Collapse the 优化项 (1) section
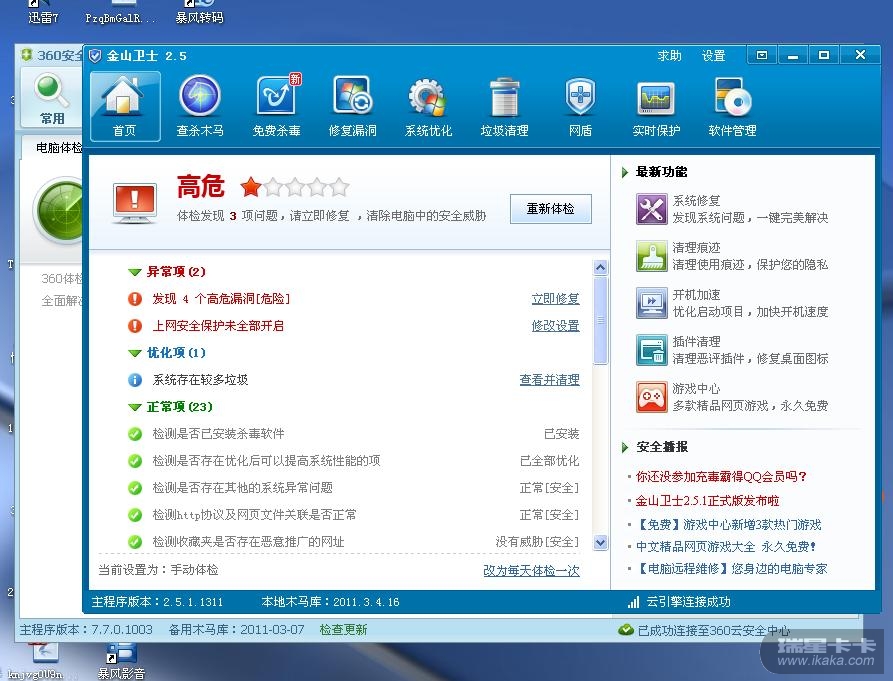Viewport: 893px width, 681px height. click(x=134, y=353)
